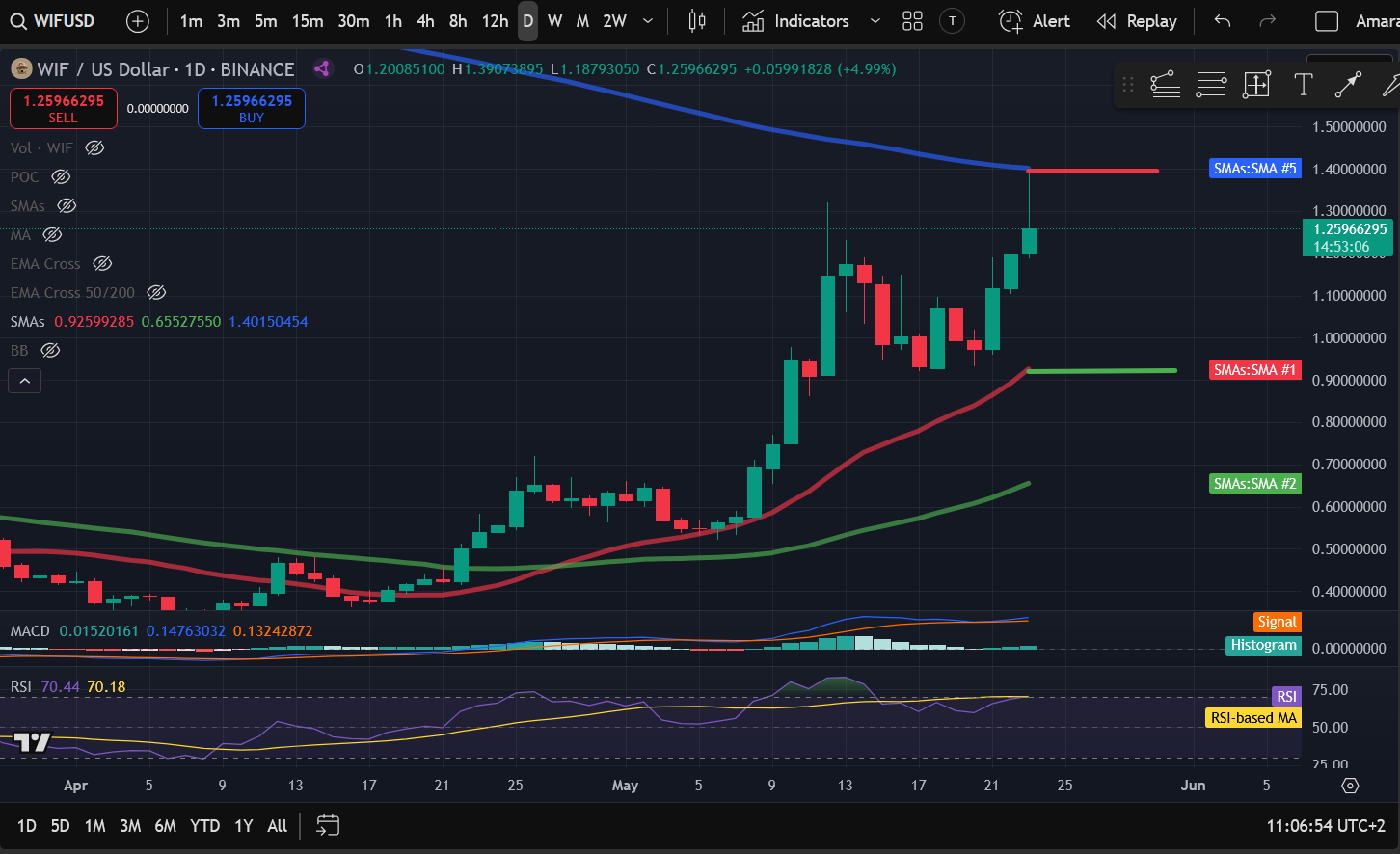Set date range to 3M
This screenshot has height=854, width=1400.
click(x=130, y=826)
